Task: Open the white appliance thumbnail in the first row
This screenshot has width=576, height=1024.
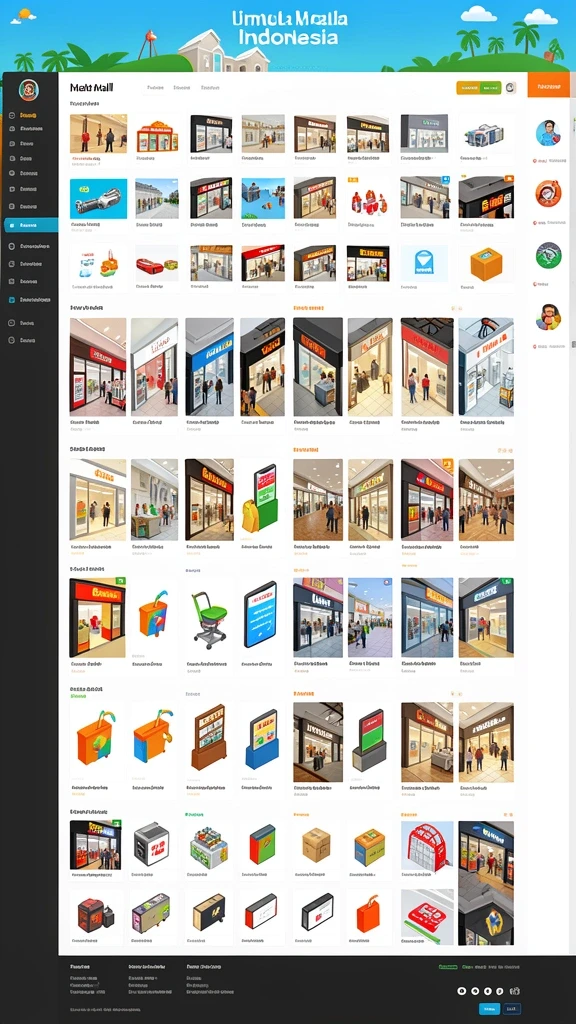Action: click(485, 135)
